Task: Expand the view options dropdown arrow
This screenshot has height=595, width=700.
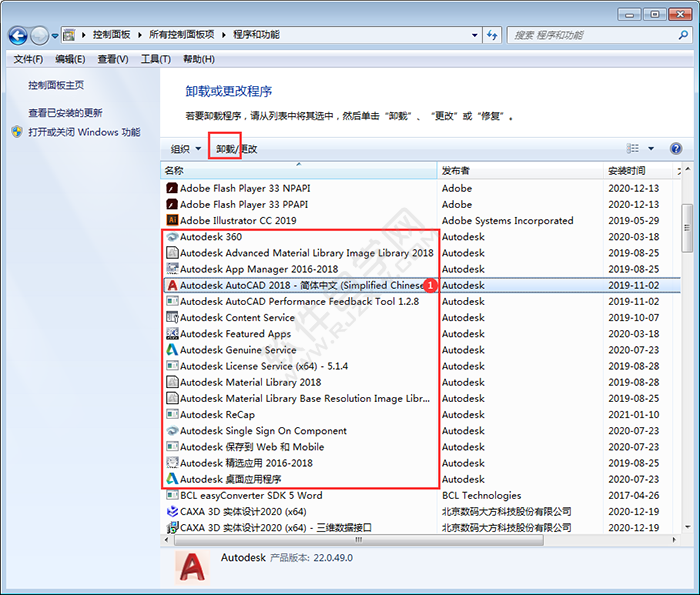Action: pos(651,148)
